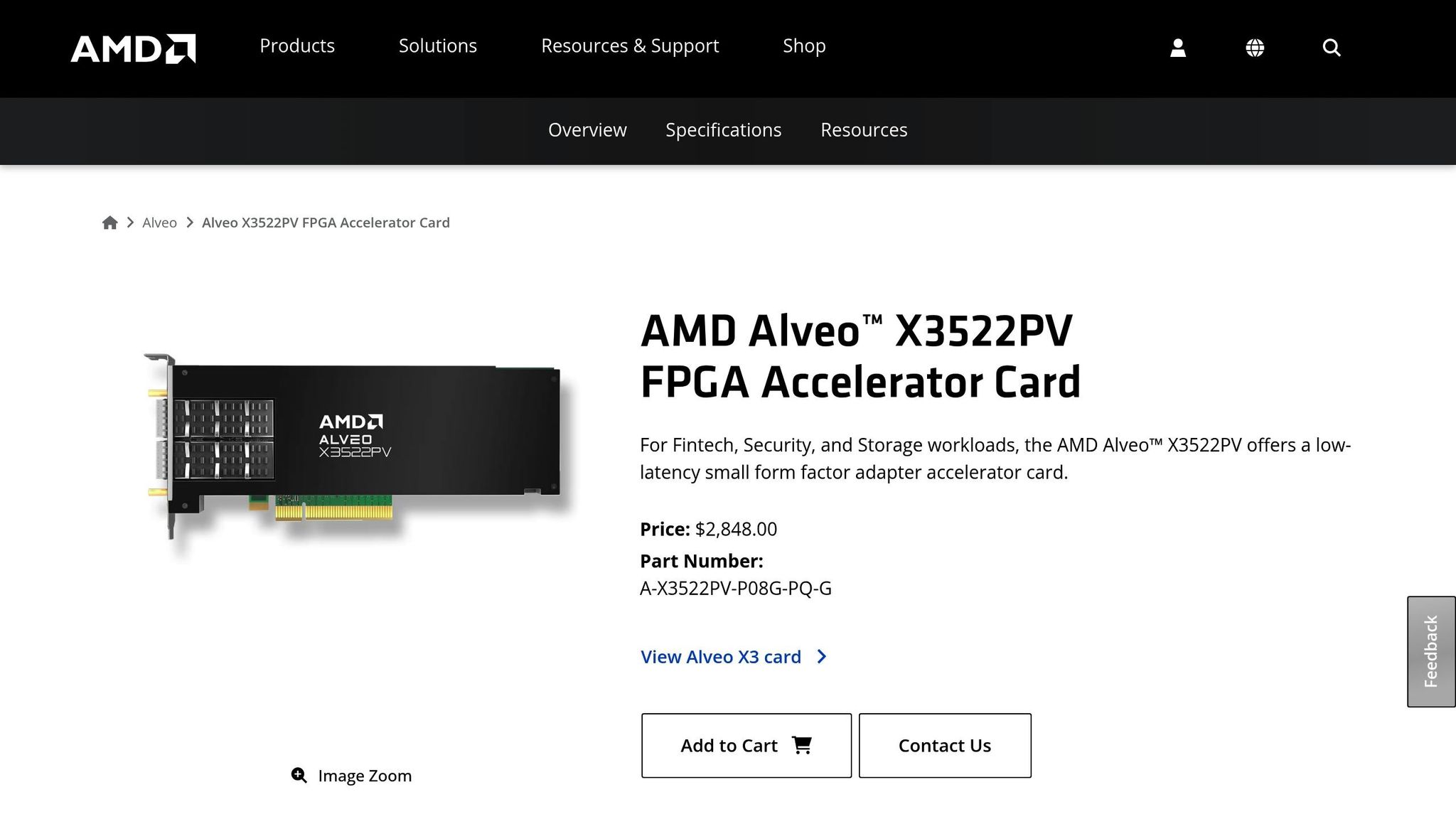Click the Add to Cart button

[x=746, y=745]
